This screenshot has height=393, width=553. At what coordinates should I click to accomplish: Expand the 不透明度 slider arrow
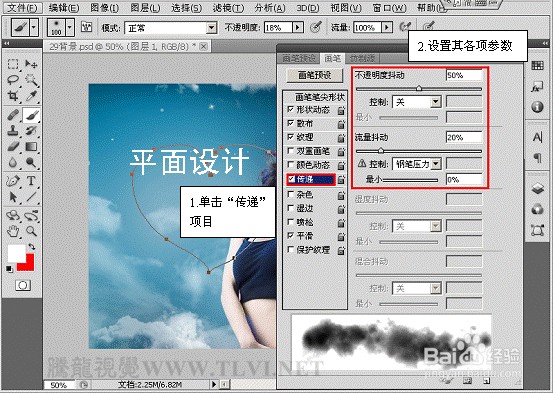pos(298,27)
